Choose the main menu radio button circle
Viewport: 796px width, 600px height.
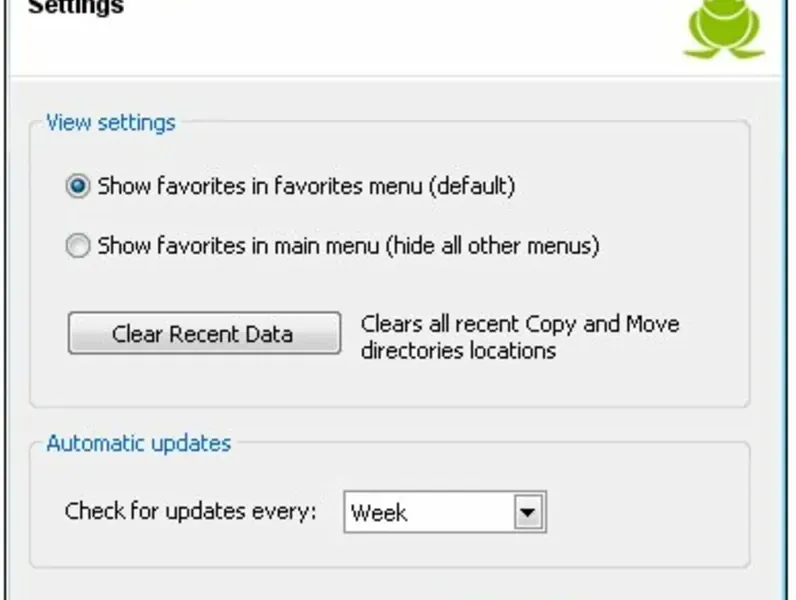point(78,246)
